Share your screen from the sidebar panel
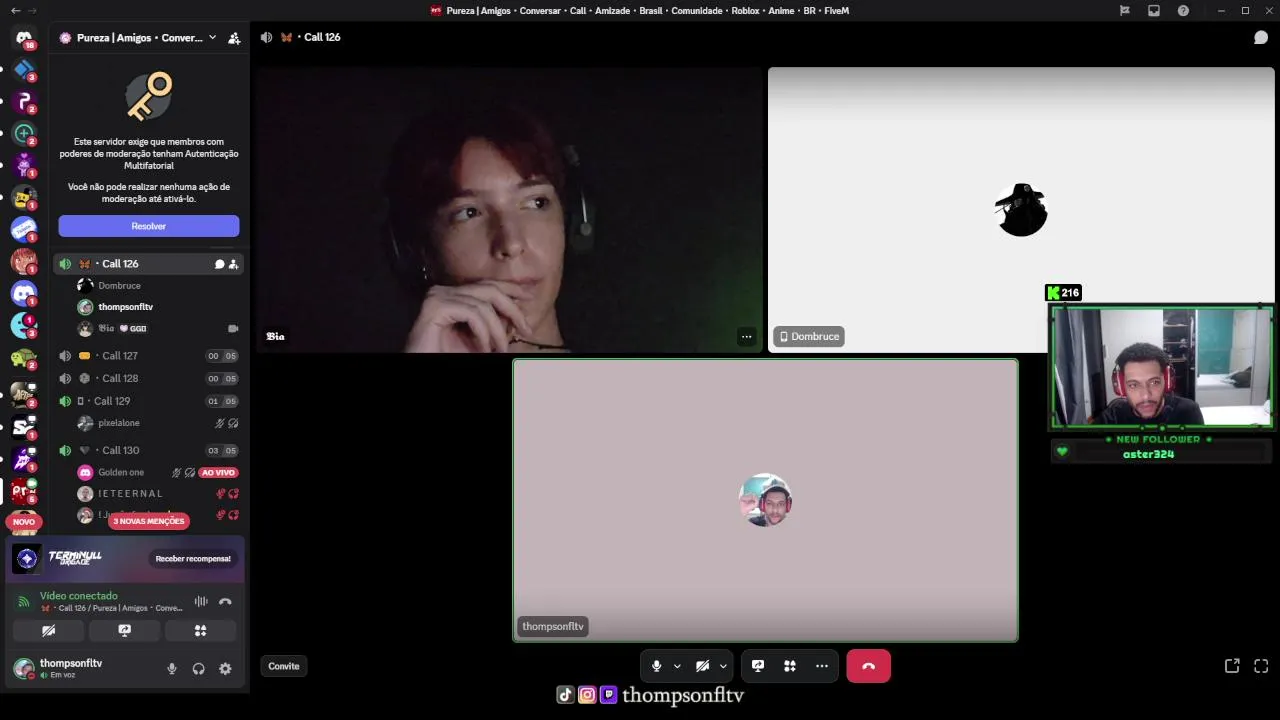Image resolution: width=1280 pixels, height=720 pixels. tap(124, 631)
